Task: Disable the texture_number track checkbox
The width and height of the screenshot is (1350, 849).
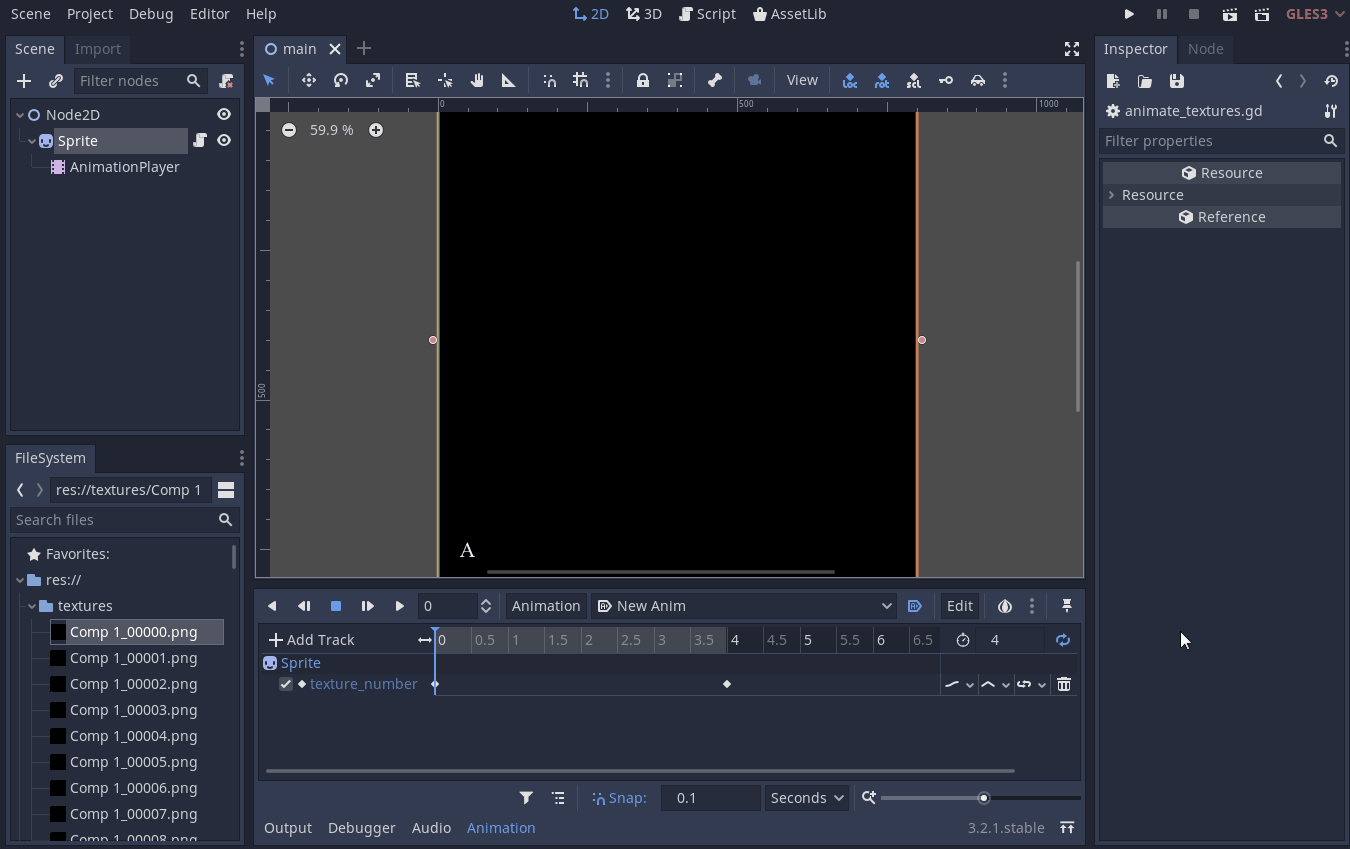Action: point(286,683)
